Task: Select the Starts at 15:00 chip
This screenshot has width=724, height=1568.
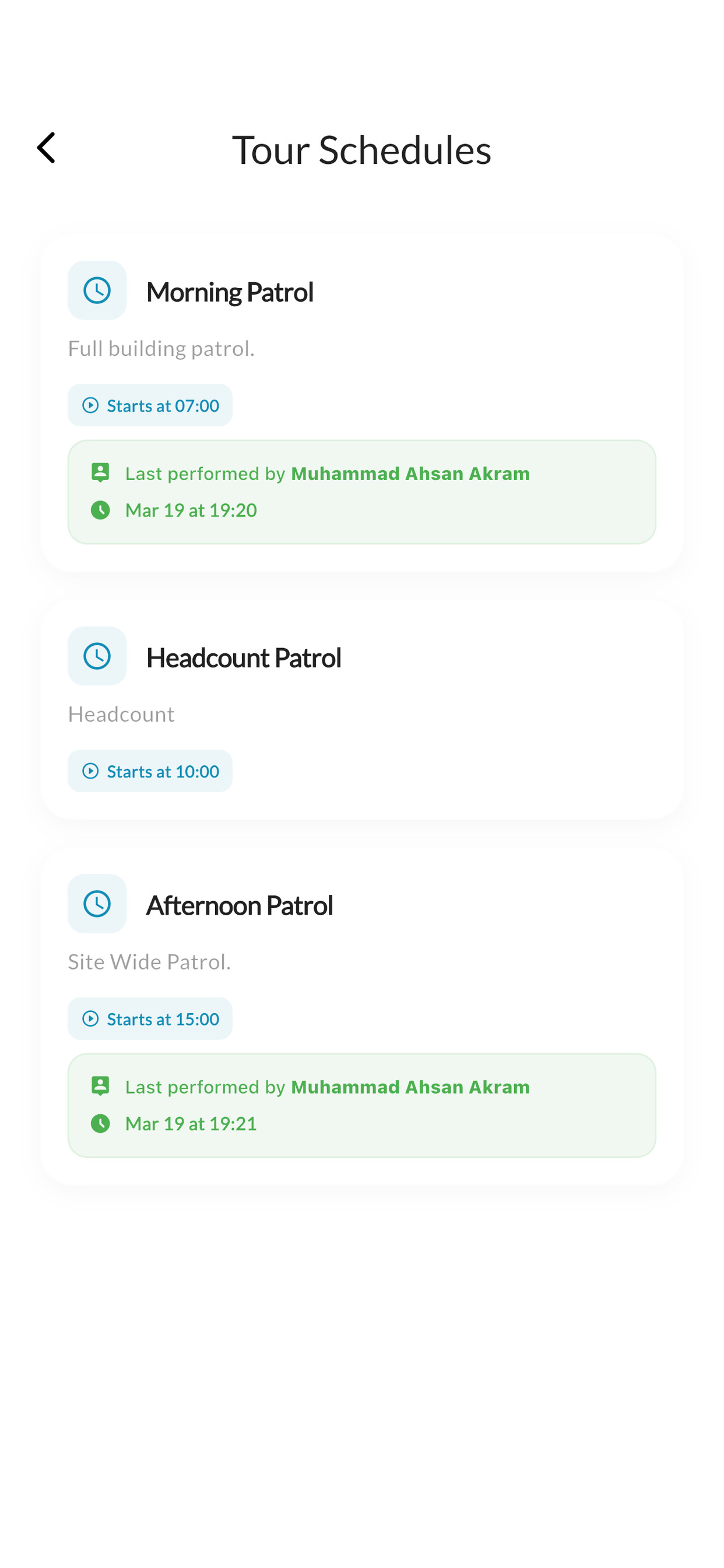Action: pos(150,1019)
